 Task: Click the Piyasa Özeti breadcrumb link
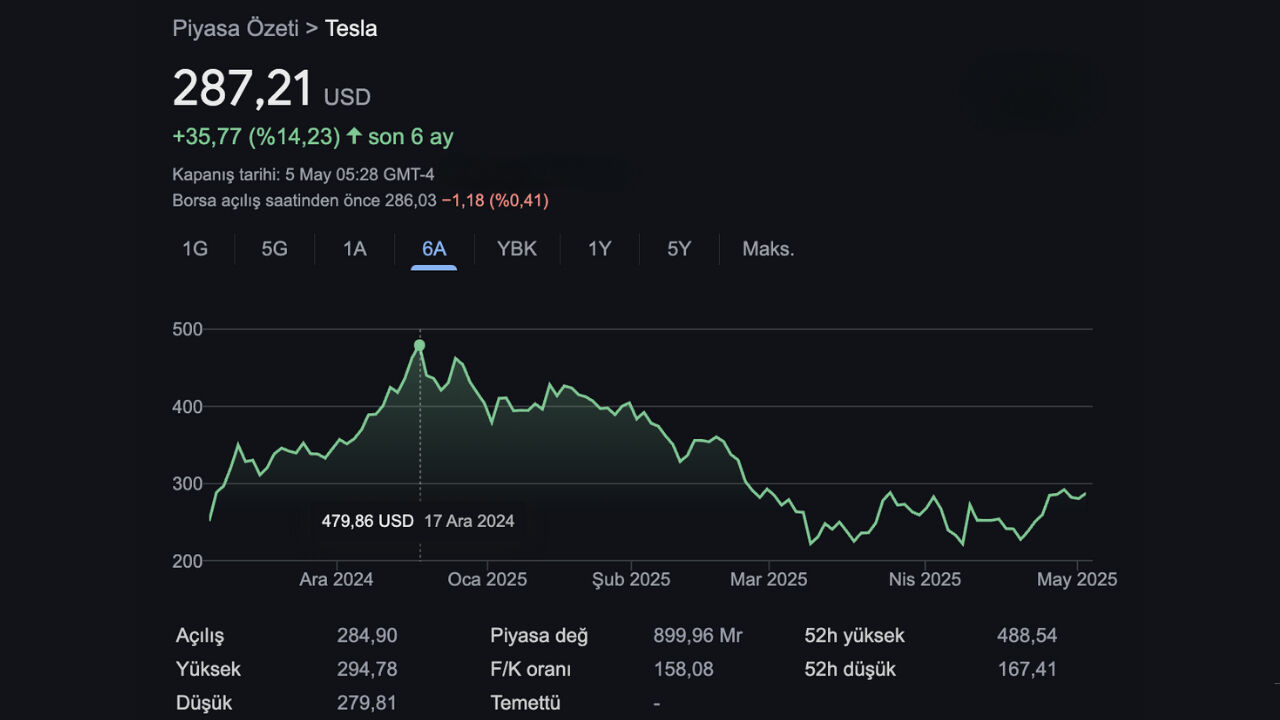click(x=235, y=28)
